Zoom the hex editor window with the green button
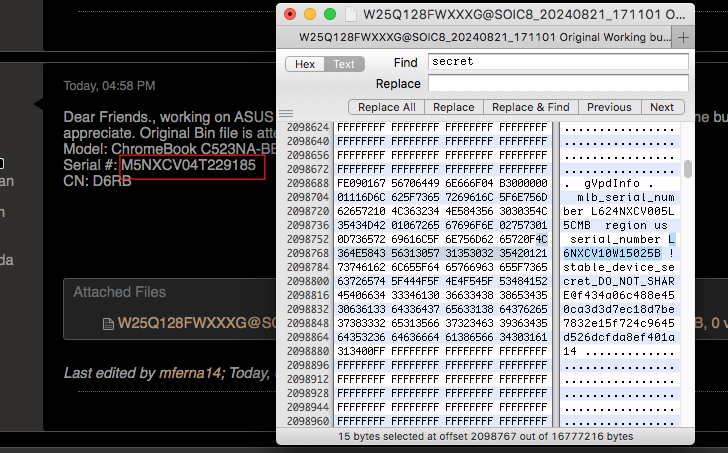This screenshot has width=728, height=453. 330,14
